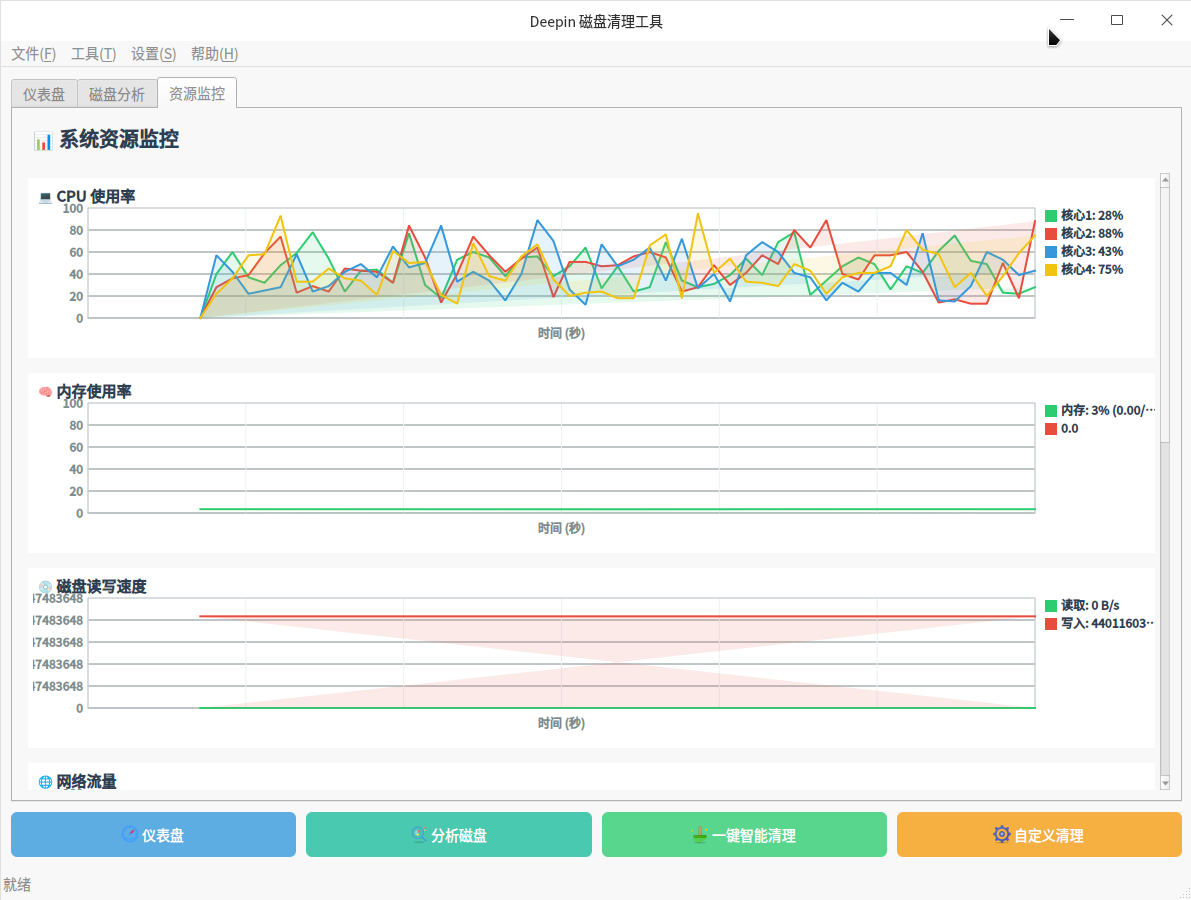Screen dimensions: 1191x900
Task: Minimize the Deepin 磁盘清理工具 window
Action: [x=1067, y=21]
